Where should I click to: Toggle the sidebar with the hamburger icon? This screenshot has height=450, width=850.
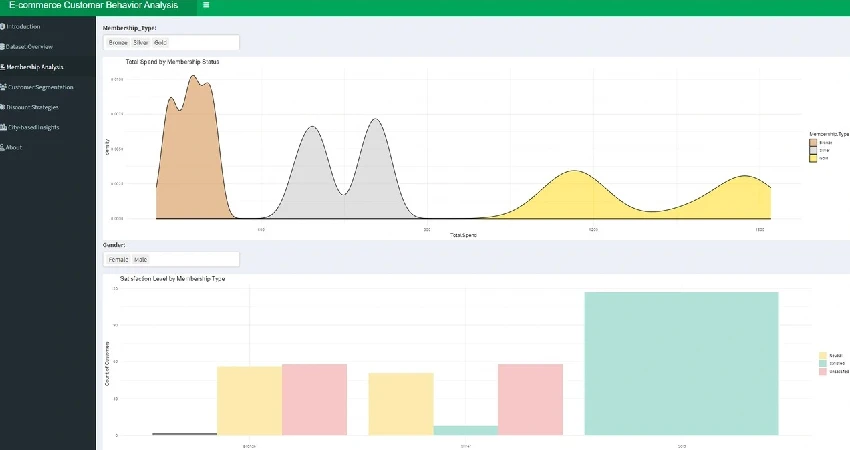[x=206, y=5]
